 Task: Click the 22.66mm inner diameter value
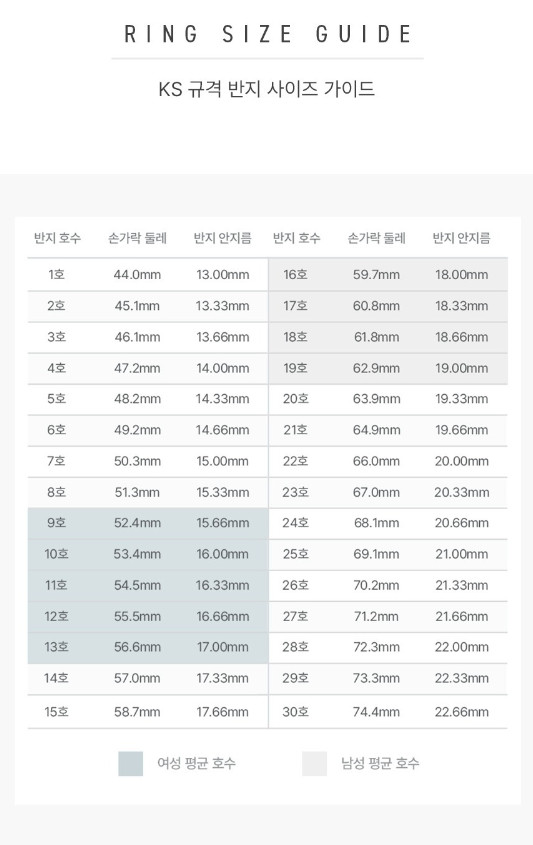(x=462, y=712)
